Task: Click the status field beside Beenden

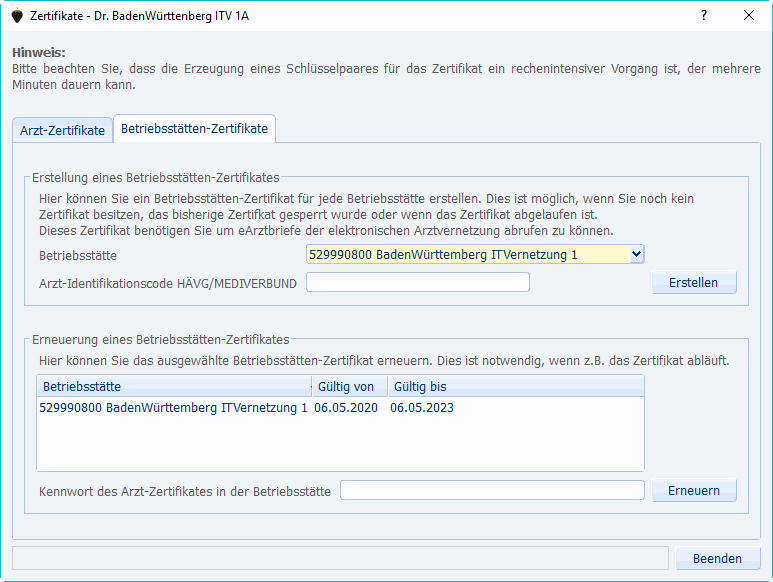Action: (340, 558)
